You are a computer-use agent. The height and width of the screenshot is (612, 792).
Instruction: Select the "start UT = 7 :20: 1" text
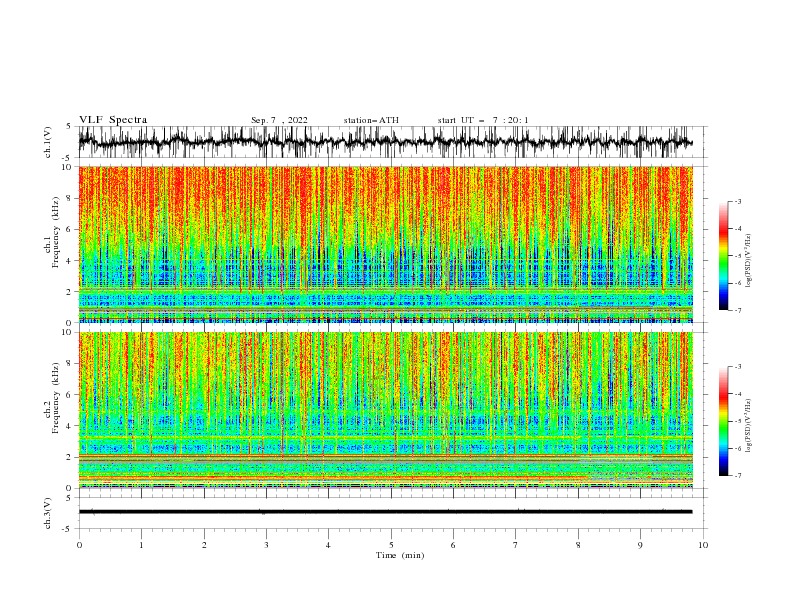click(x=483, y=120)
